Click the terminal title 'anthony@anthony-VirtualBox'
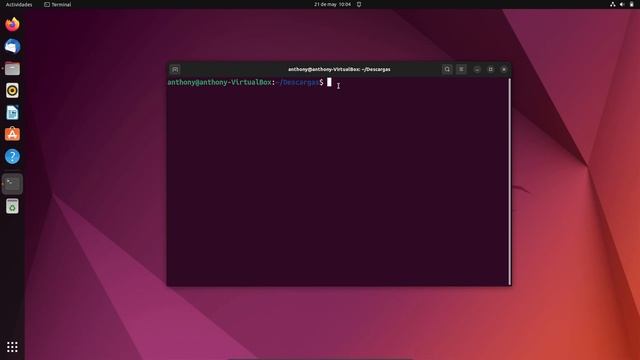This screenshot has height=360, width=640. click(x=339, y=69)
